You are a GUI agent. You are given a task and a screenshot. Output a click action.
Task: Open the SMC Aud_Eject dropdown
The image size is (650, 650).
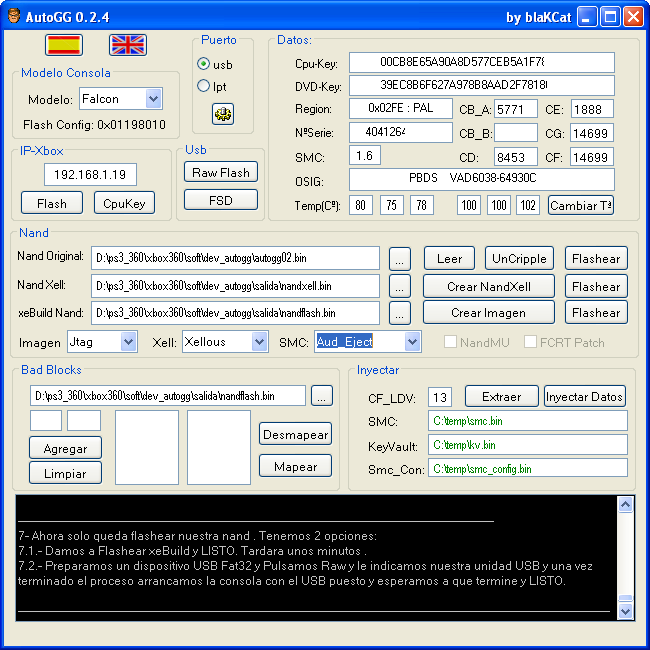pyautogui.click(x=412, y=342)
